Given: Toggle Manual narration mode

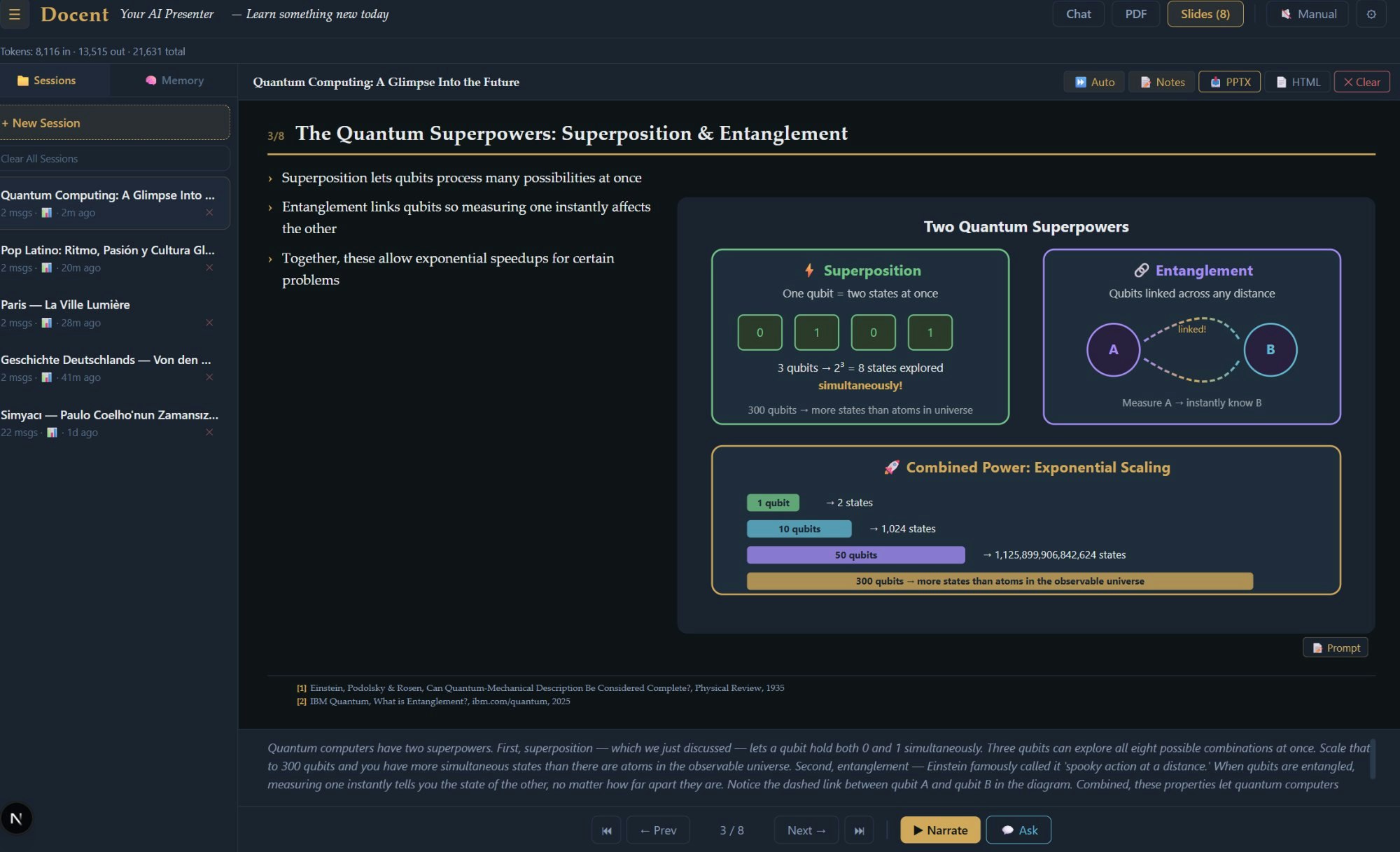Looking at the screenshot, I should click(x=1308, y=14).
